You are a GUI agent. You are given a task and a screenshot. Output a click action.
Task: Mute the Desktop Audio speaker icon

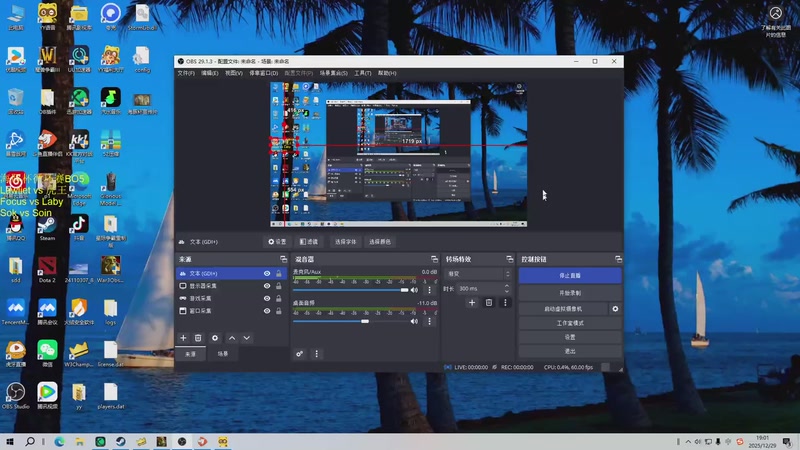pyautogui.click(x=414, y=321)
